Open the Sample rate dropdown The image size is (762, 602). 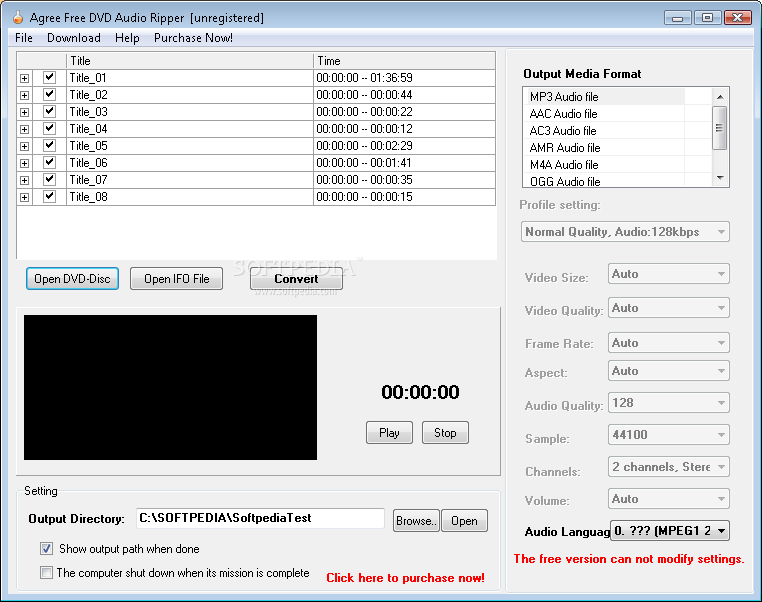(668, 434)
